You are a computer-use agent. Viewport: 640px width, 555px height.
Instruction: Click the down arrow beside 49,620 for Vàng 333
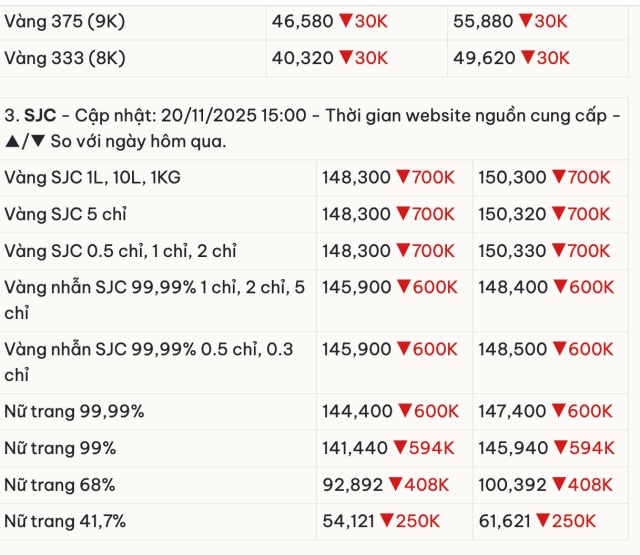coord(526,58)
